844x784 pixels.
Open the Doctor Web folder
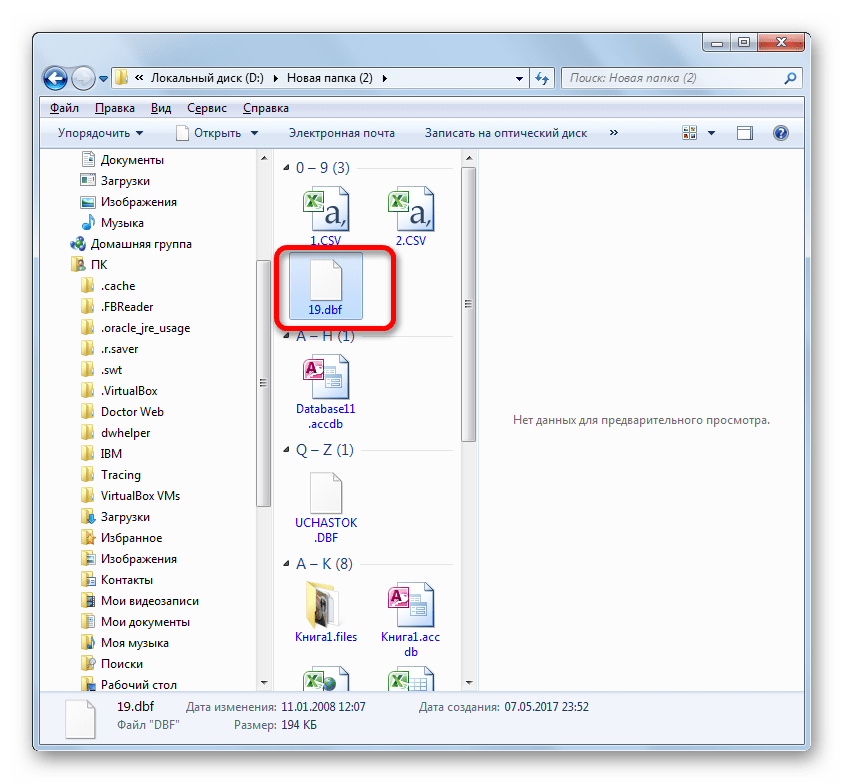pyautogui.click(x=122, y=412)
